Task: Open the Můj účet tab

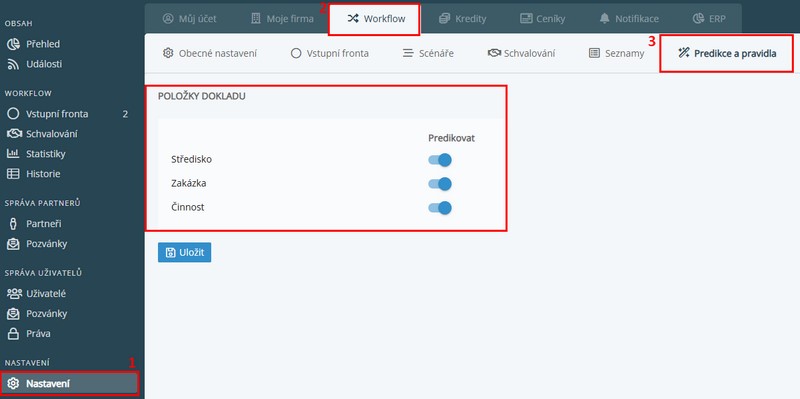Action: point(189,19)
